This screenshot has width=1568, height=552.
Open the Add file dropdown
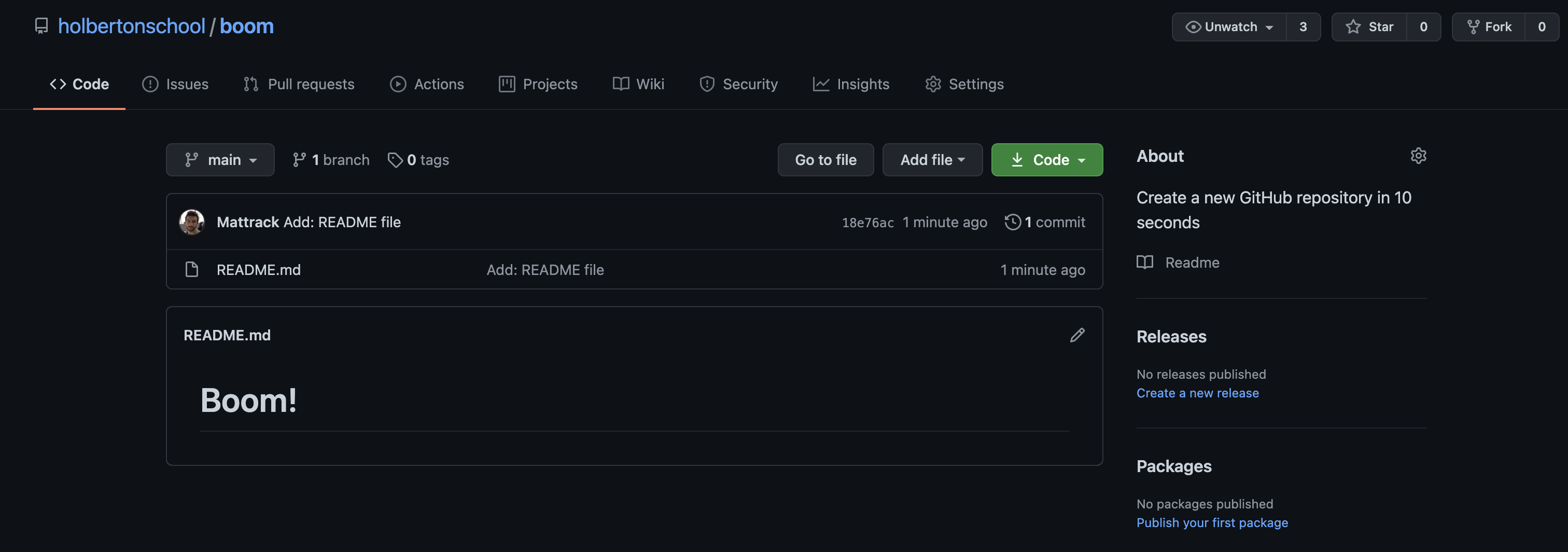click(x=932, y=160)
